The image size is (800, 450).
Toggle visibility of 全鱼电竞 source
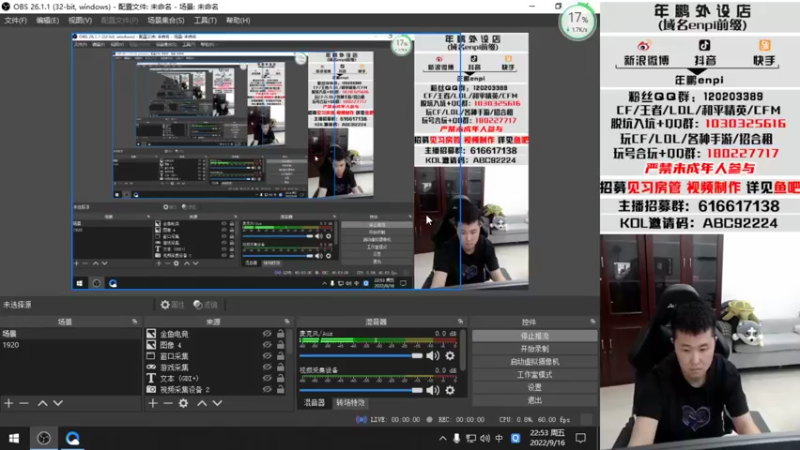click(267, 334)
